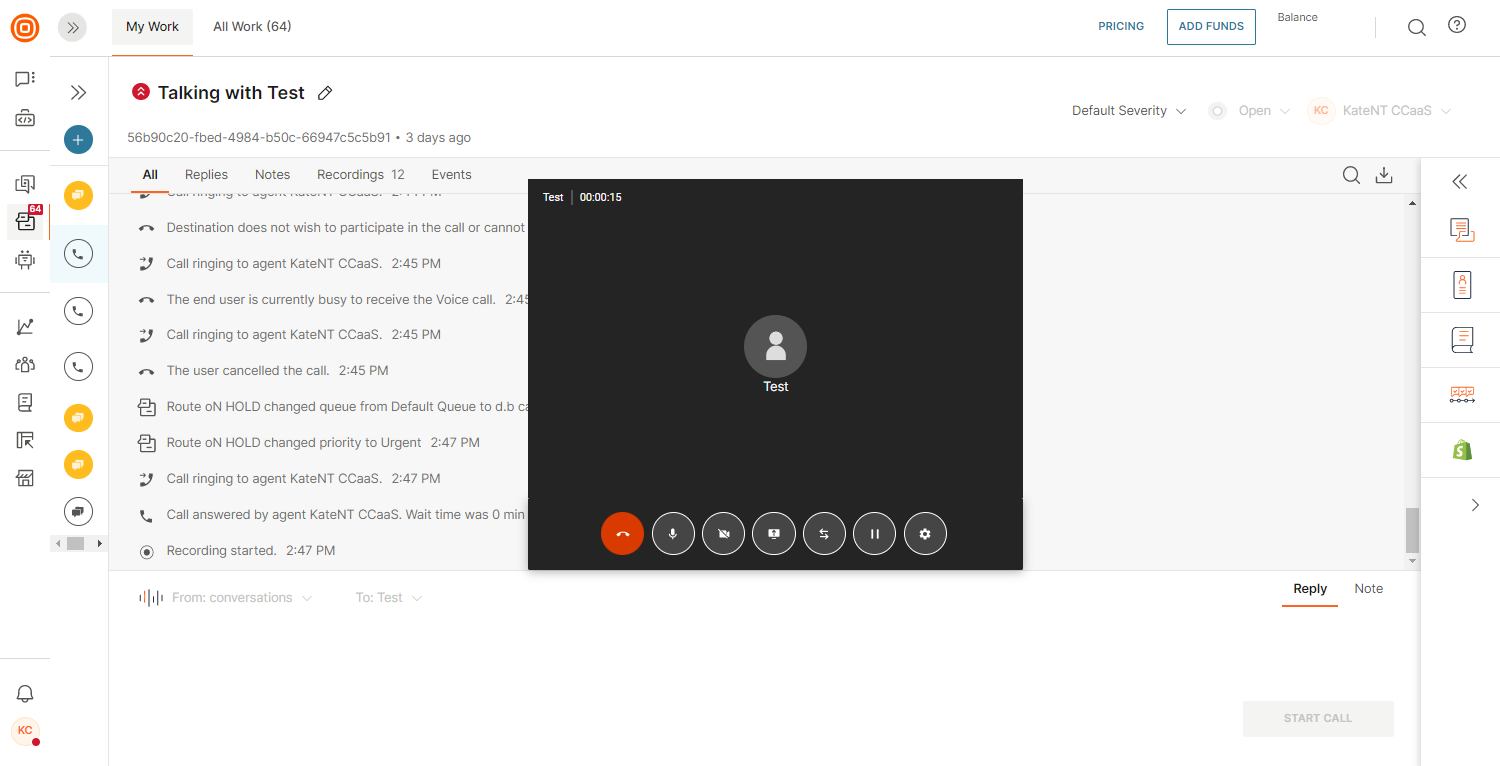This screenshot has height=766, width=1500.
Task: Share screen in the call window
Action: [774, 534]
